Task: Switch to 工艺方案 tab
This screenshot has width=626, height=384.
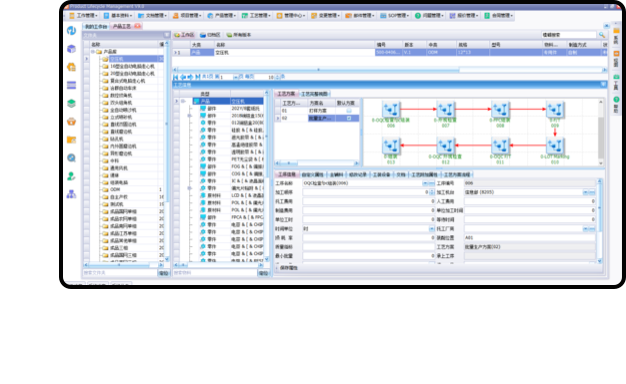Action: click(286, 94)
